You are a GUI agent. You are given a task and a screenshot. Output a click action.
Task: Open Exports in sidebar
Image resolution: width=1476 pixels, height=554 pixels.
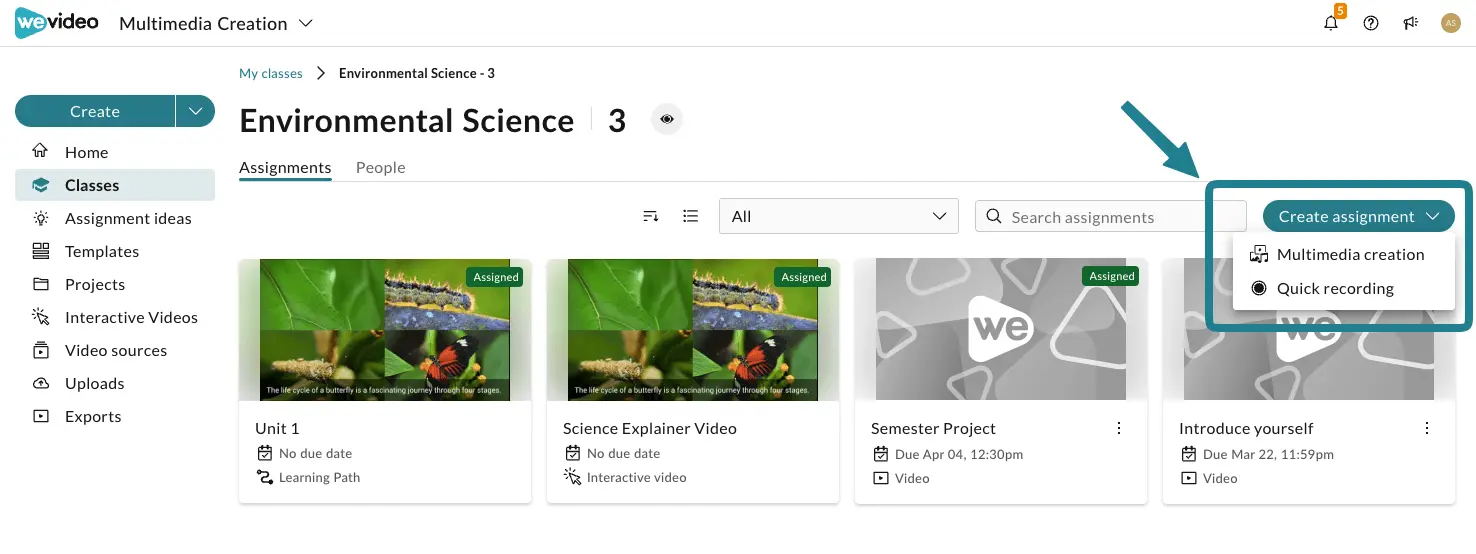(x=115, y=416)
